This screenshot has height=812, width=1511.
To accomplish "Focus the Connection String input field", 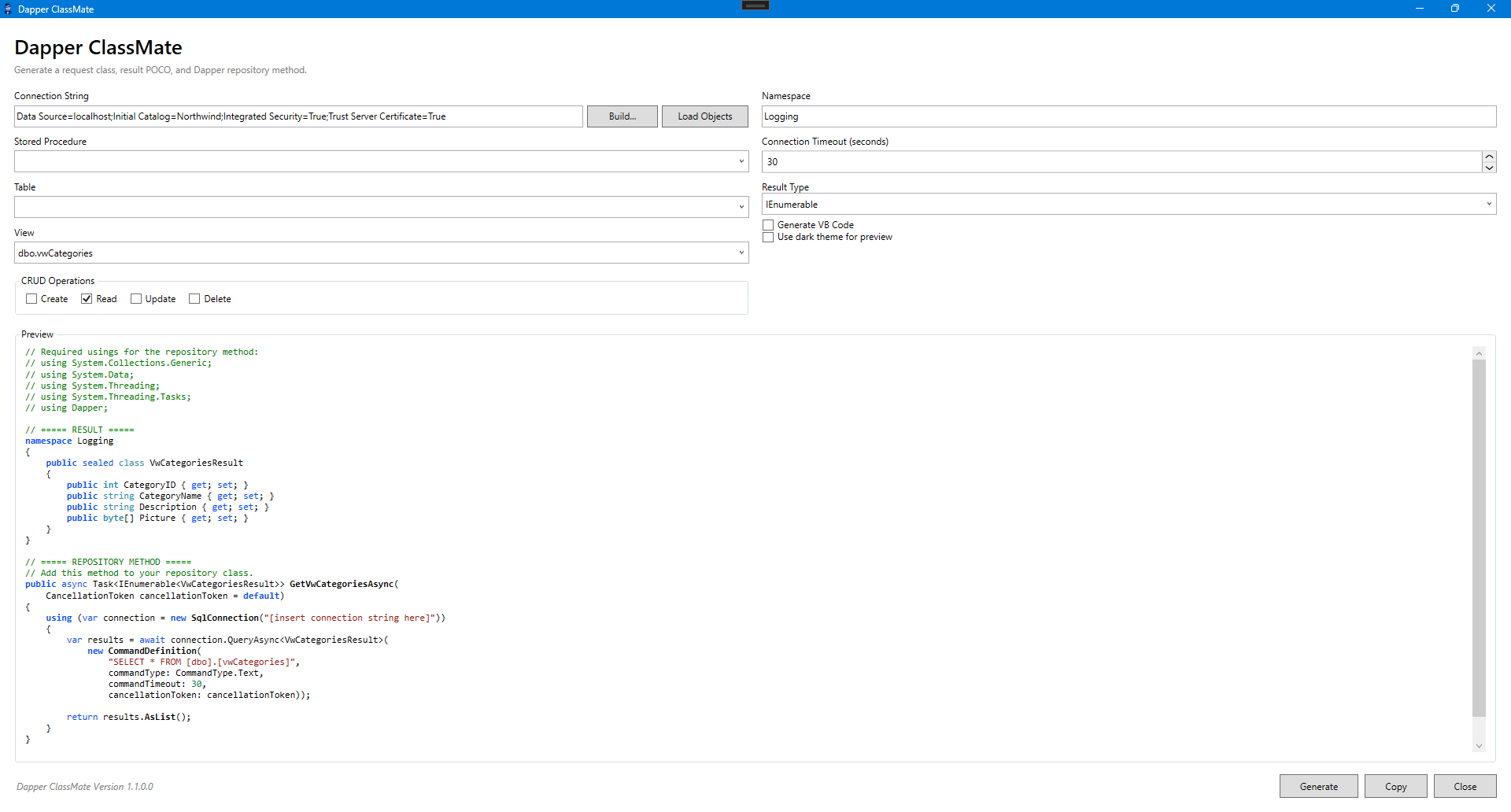I will [298, 116].
